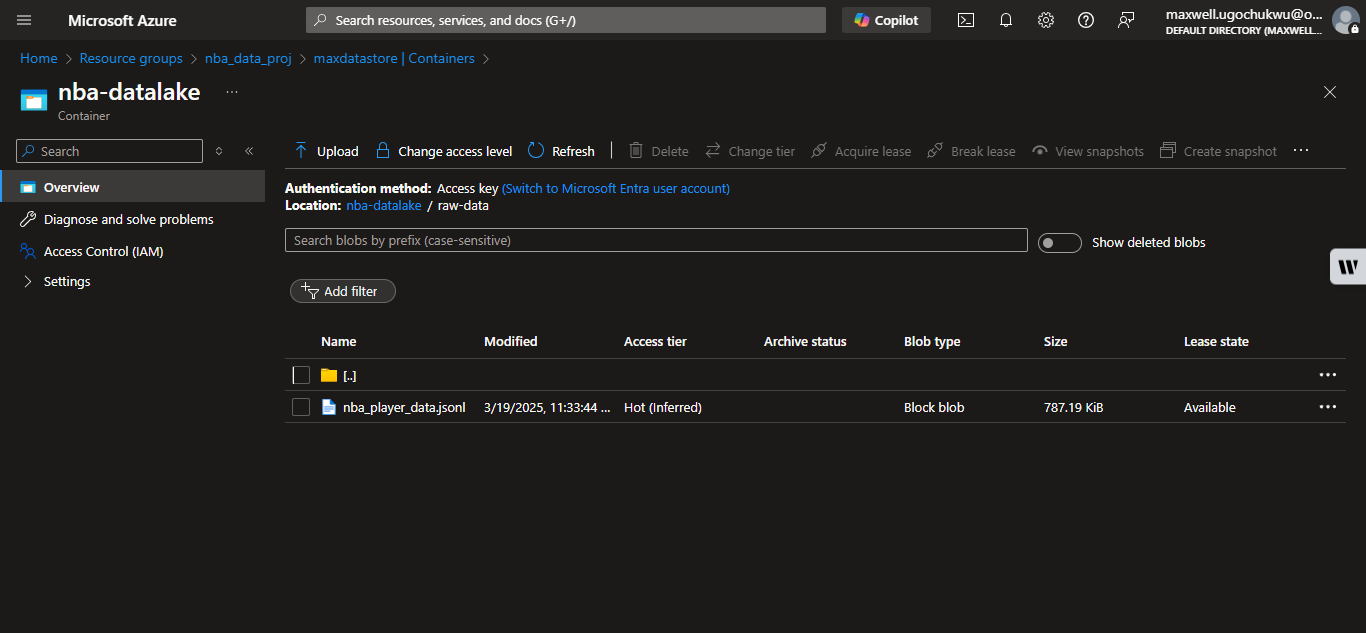Viewport: 1366px width, 633px height.
Task: Open the toolbar overflow ellipsis menu
Action: [1301, 151]
